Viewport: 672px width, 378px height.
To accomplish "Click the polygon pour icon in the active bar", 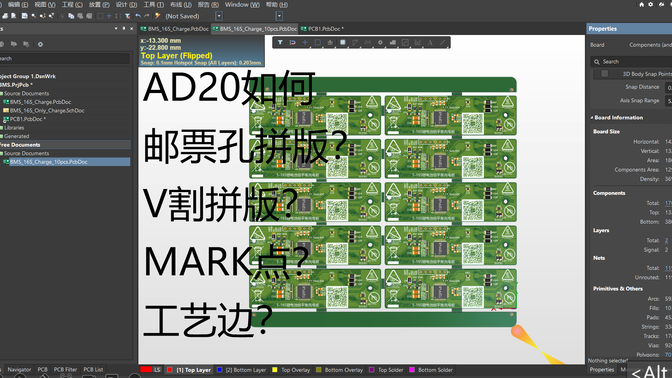I will pyautogui.click(x=393, y=42).
